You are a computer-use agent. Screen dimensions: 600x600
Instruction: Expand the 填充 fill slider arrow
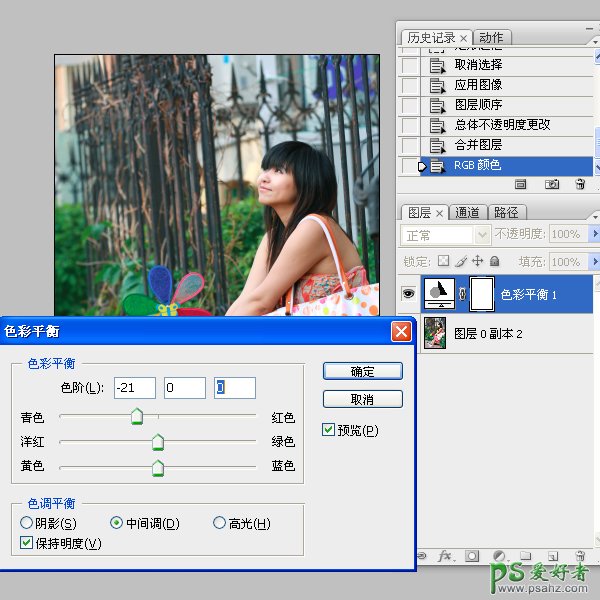[x=595, y=262]
